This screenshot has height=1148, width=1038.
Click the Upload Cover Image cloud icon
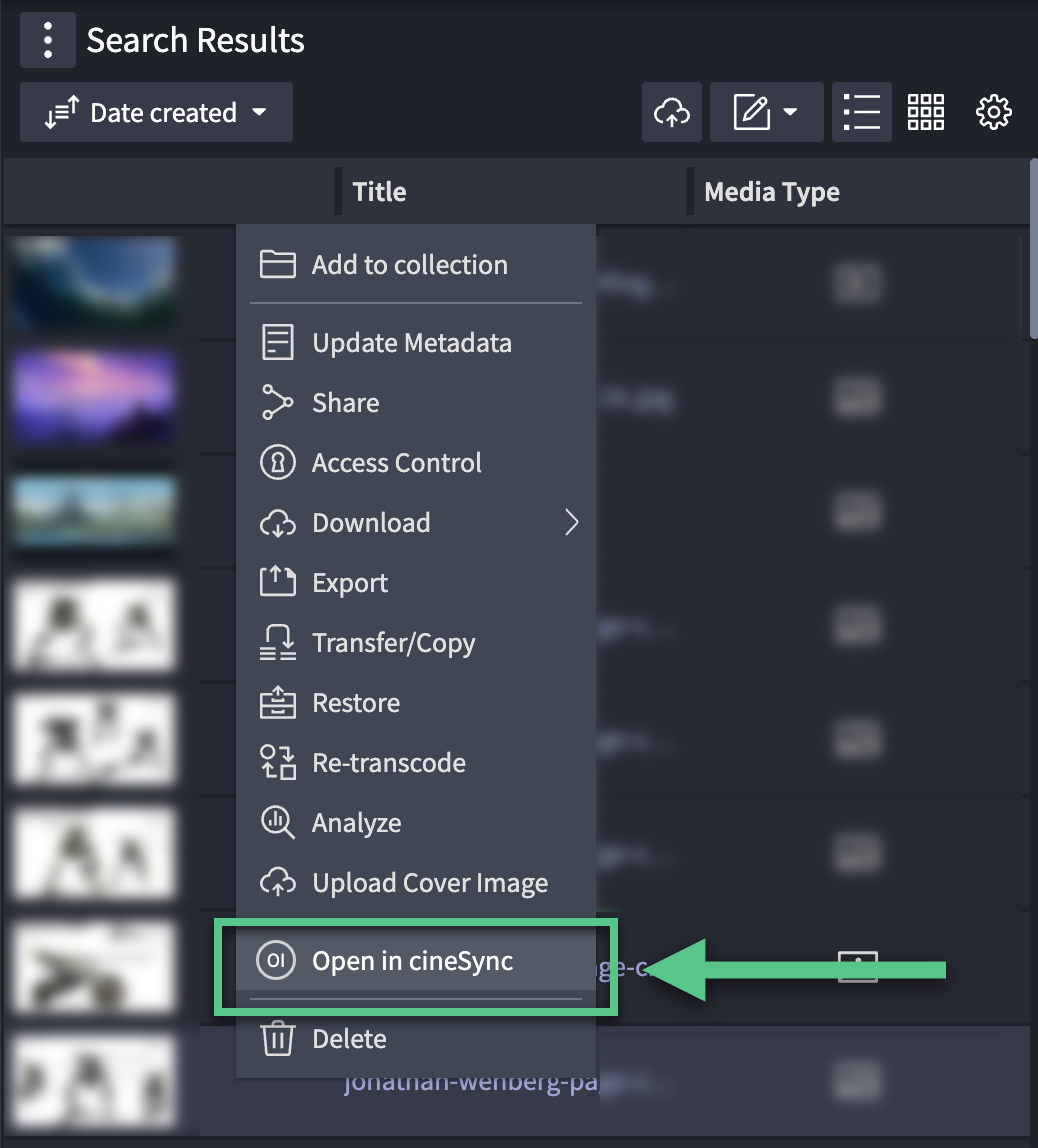click(x=278, y=882)
